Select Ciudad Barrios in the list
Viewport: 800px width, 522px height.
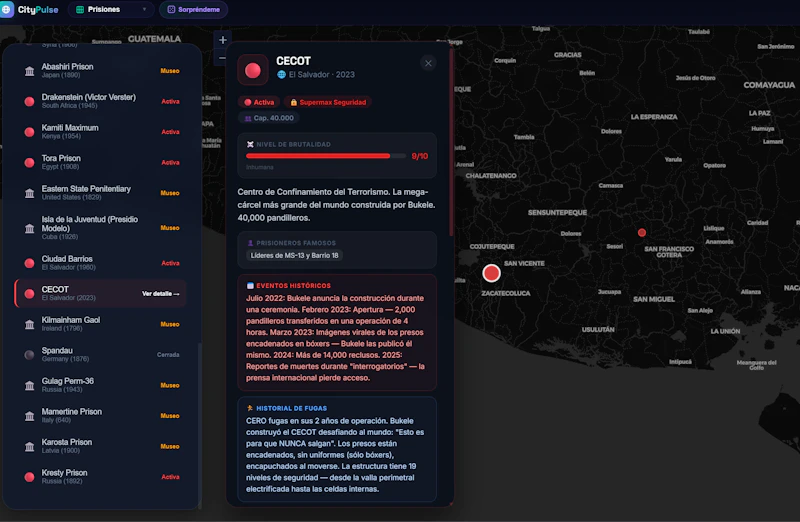tap(101, 263)
